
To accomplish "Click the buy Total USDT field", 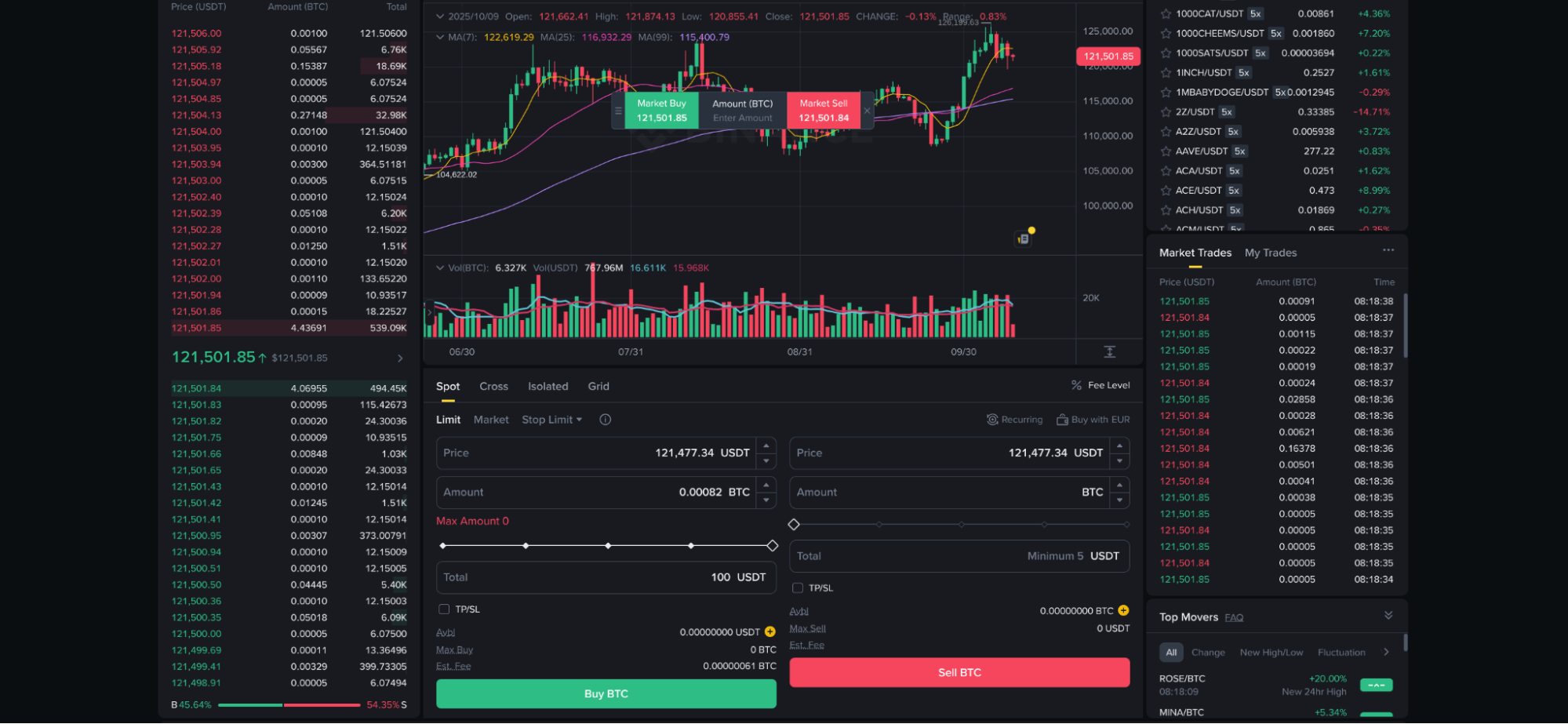I will click(606, 577).
